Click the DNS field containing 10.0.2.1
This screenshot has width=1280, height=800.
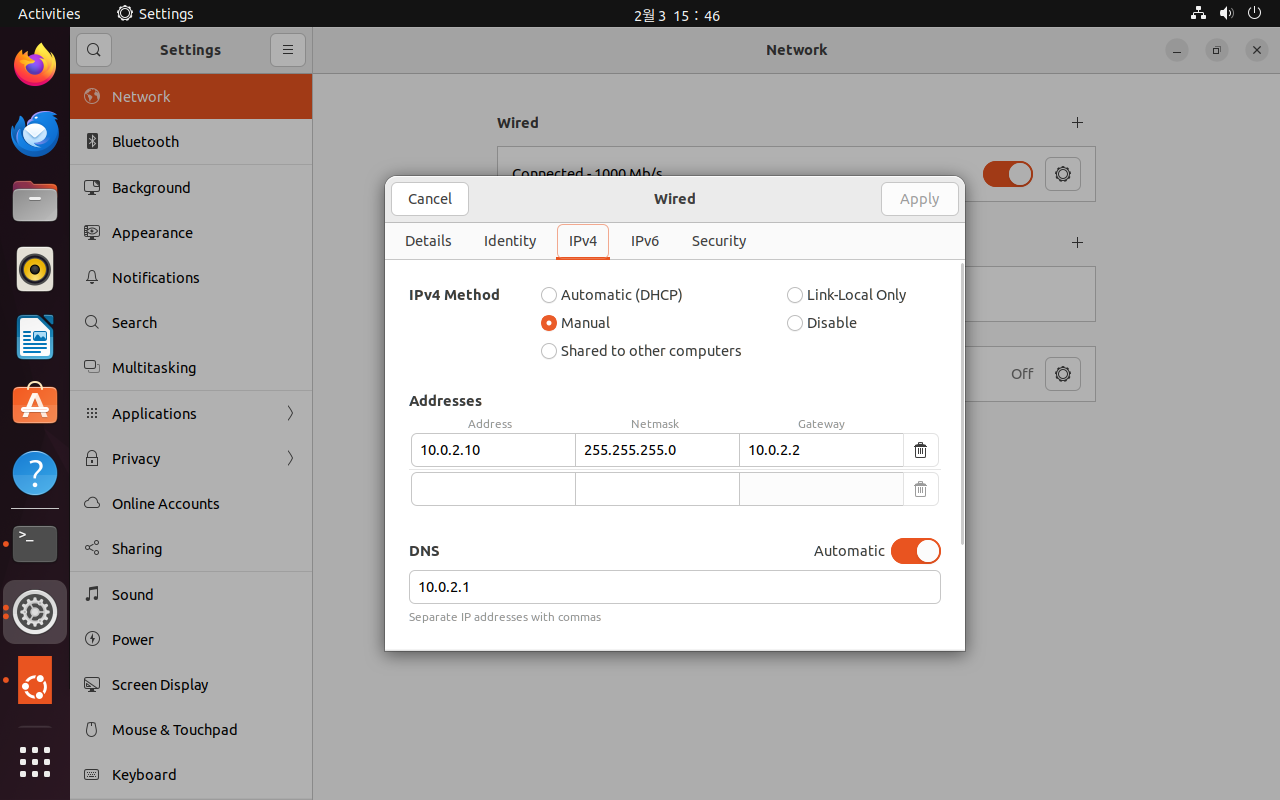675,587
